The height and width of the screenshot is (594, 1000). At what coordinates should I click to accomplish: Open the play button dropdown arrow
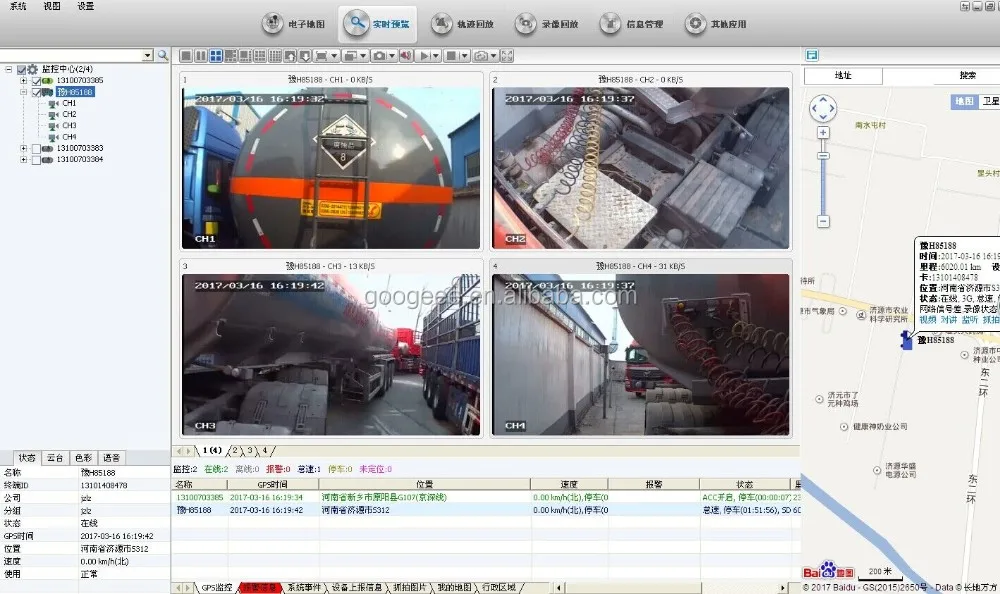[x=436, y=56]
